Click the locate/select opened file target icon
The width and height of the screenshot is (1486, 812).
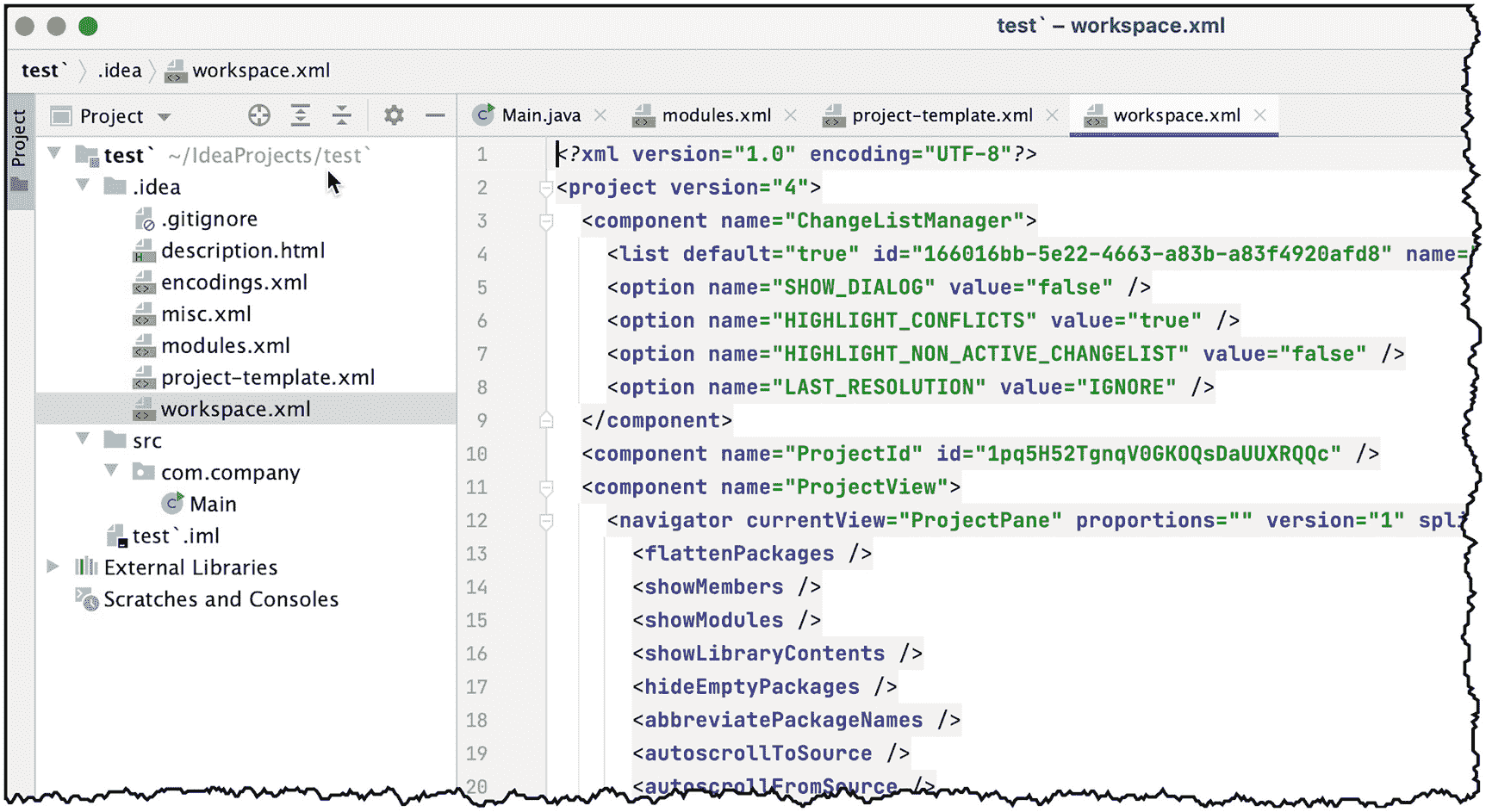coord(259,115)
